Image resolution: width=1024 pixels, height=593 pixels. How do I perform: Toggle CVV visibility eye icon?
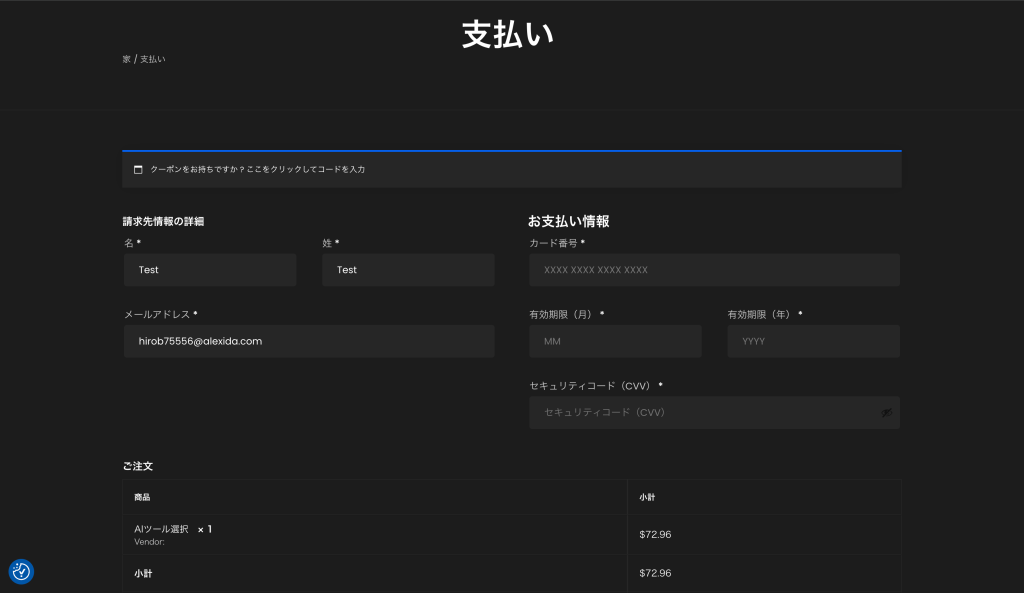pyautogui.click(x=886, y=412)
